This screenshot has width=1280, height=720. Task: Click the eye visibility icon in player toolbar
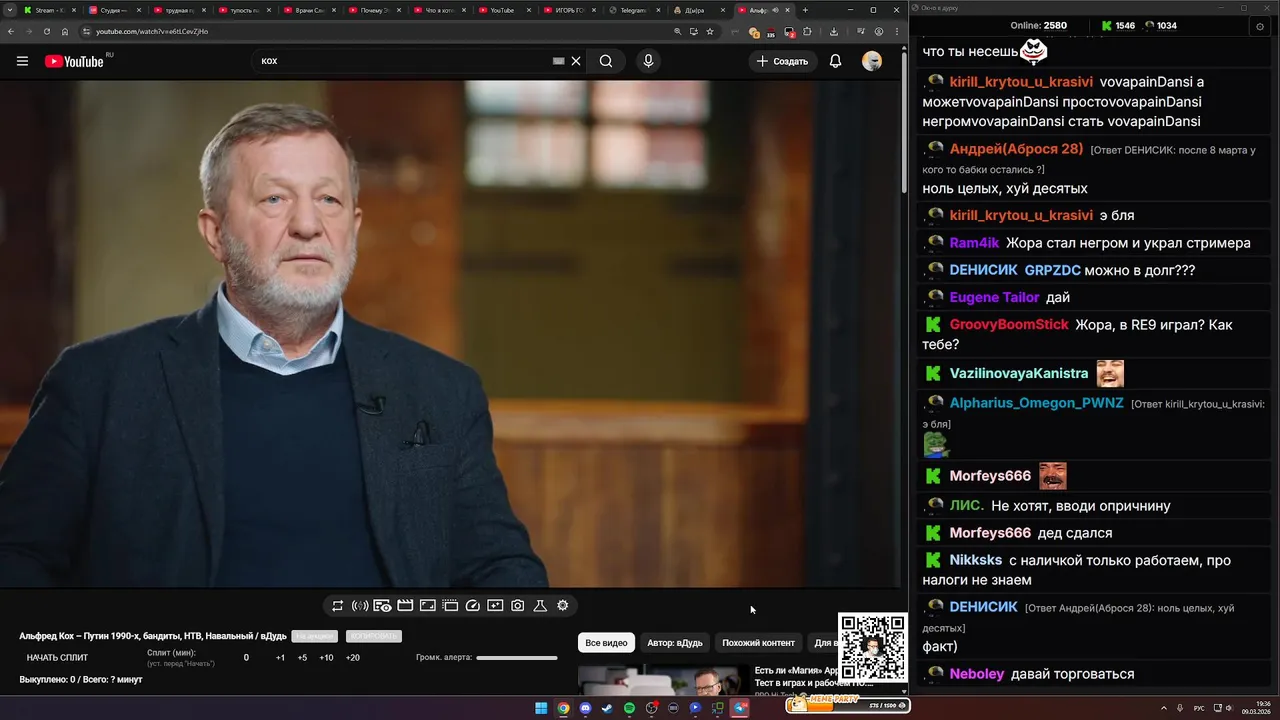(382, 605)
